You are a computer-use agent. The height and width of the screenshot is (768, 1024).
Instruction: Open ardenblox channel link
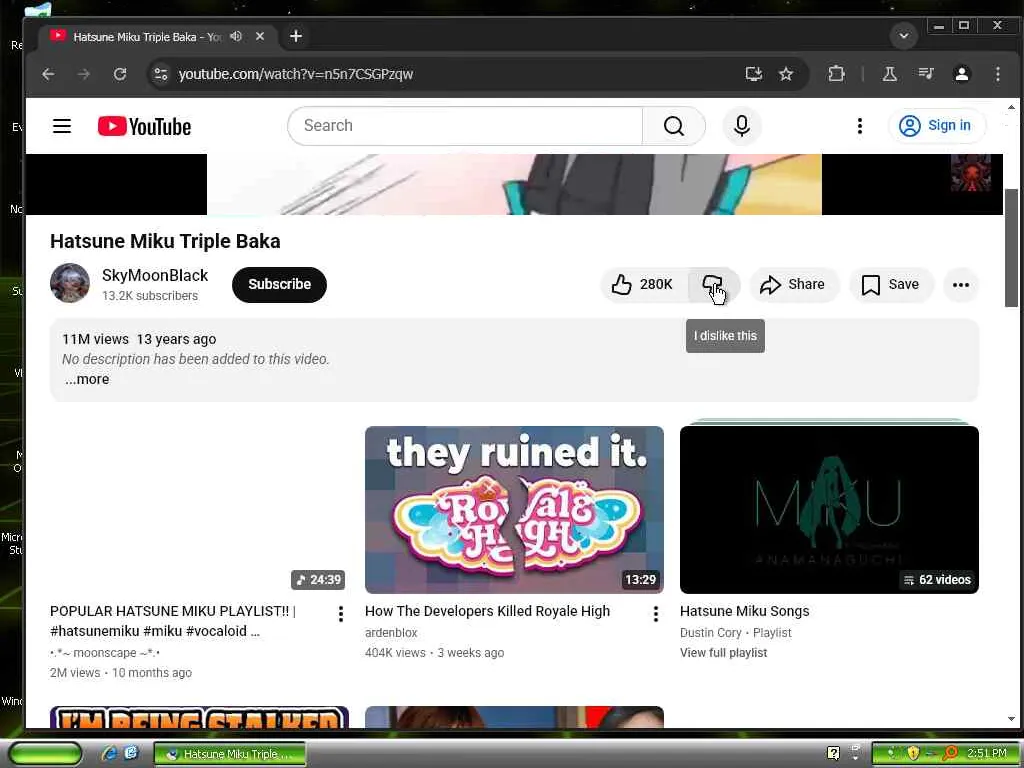[x=391, y=633]
